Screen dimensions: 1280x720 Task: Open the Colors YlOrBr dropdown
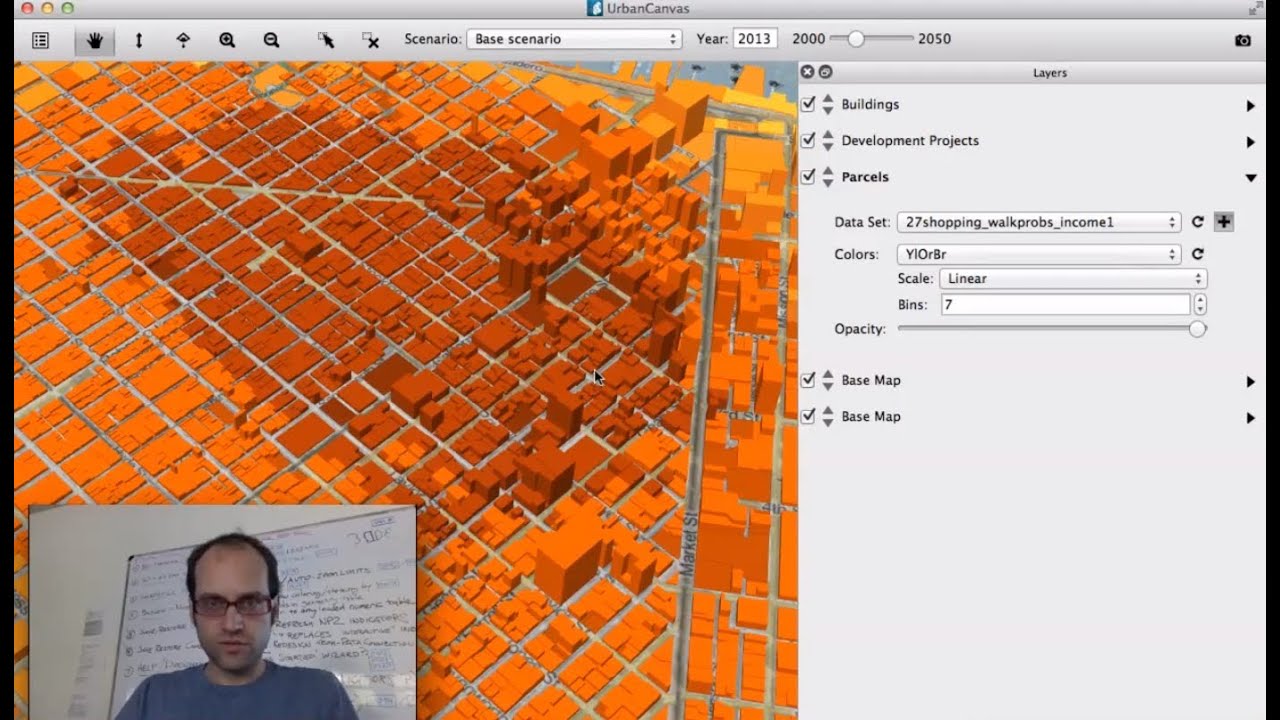1039,254
